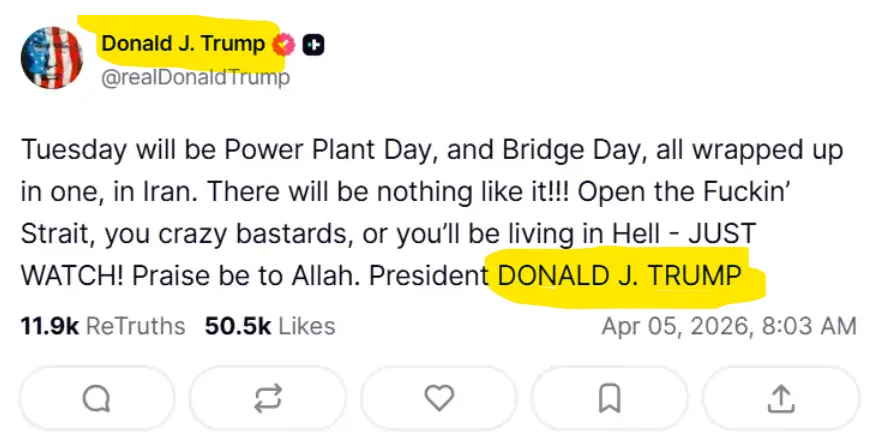The image size is (880, 448).
Task: Click the black plus badge icon
Action: click(314, 45)
